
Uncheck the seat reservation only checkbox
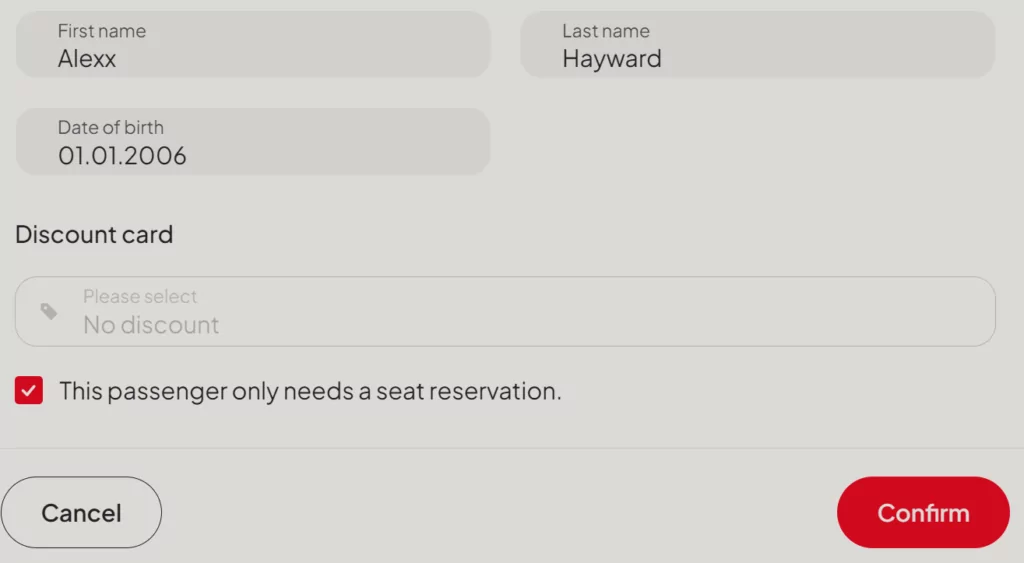(29, 391)
